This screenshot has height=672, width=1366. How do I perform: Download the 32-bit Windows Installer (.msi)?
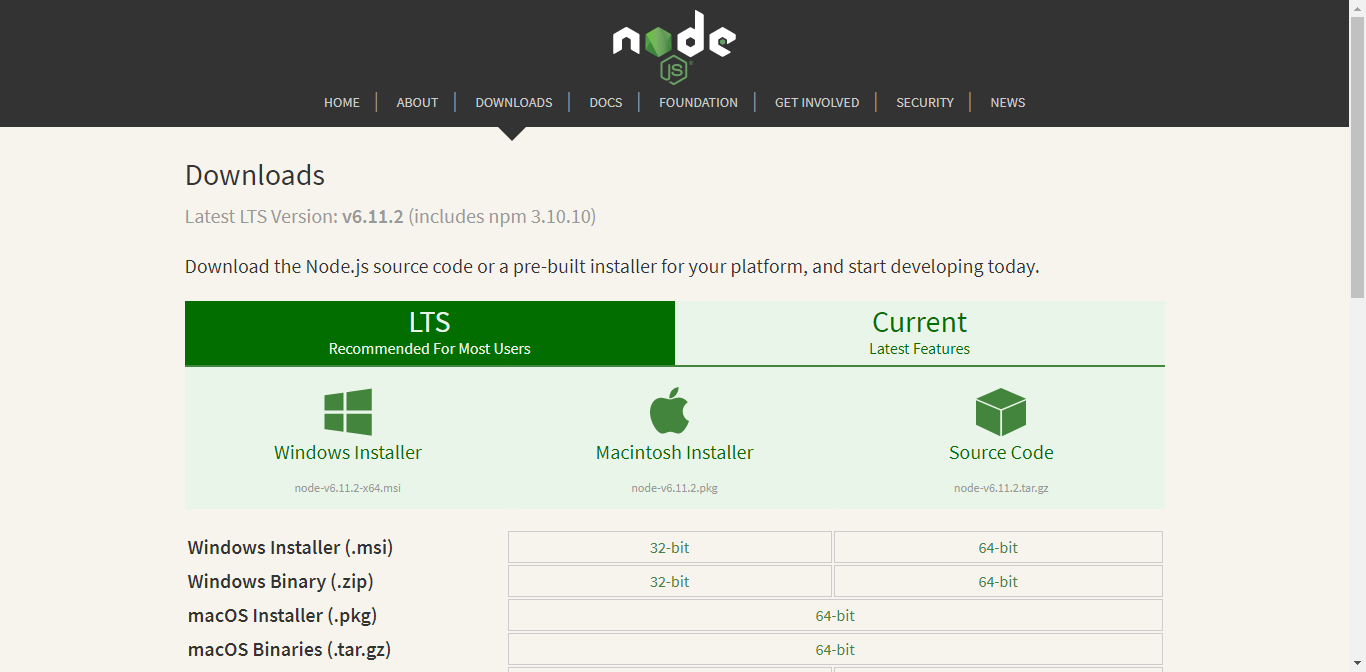[669, 547]
